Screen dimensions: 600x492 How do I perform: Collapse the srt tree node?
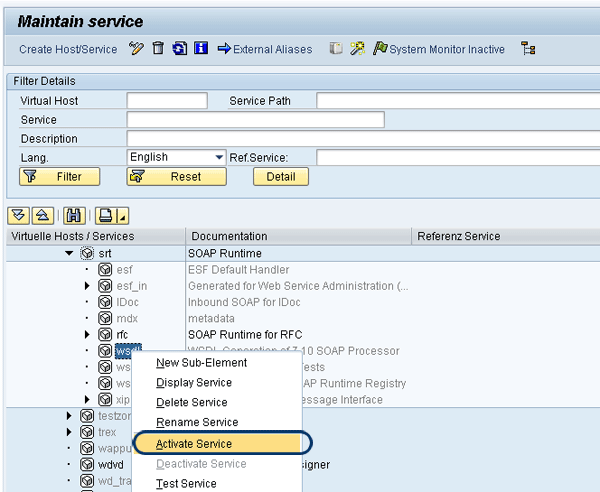click(x=69, y=254)
